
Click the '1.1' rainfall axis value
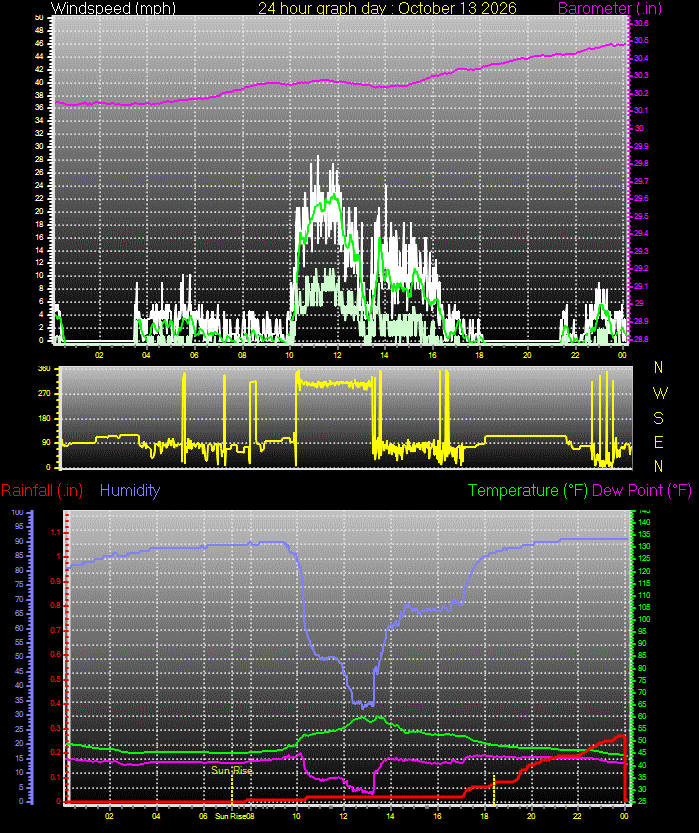[x=55, y=532]
